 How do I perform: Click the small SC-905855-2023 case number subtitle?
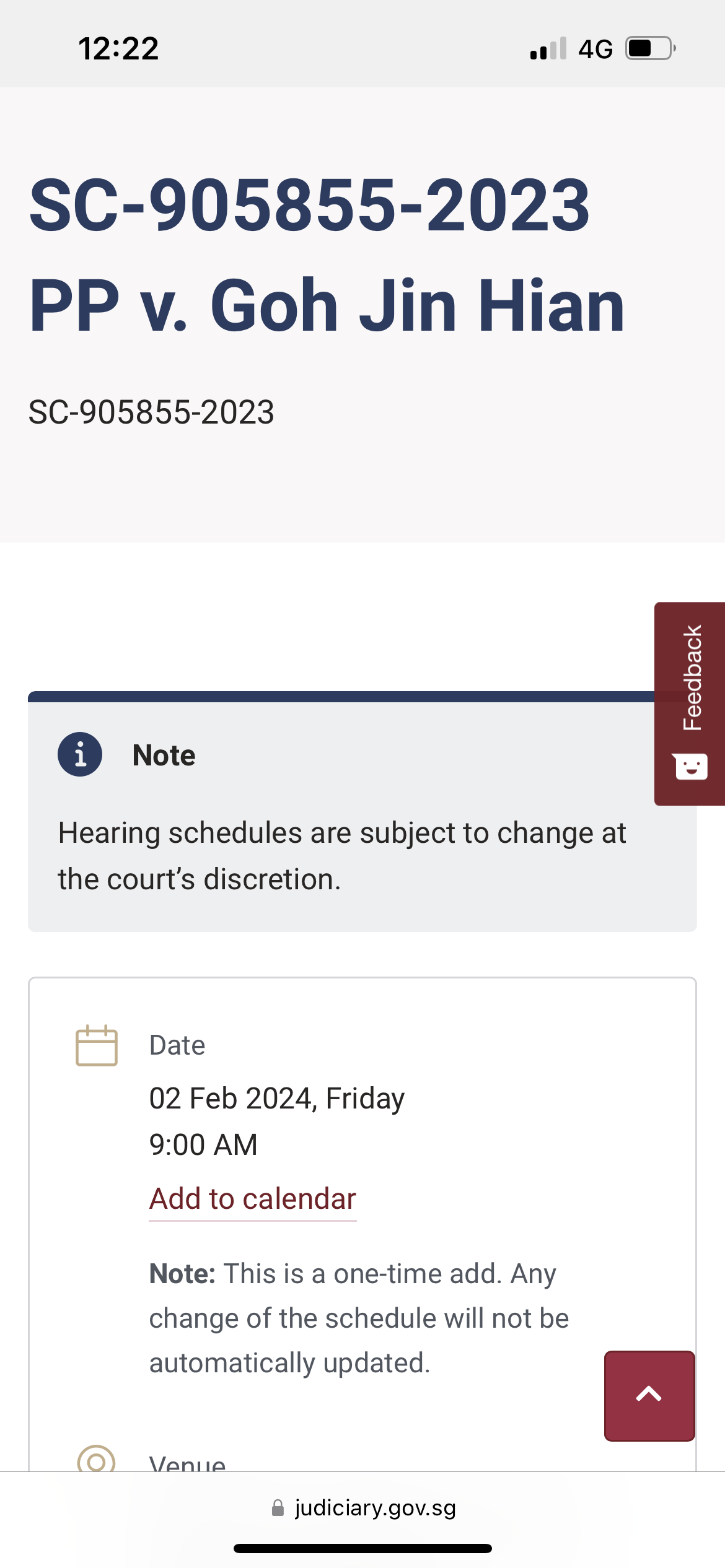pos(151,412)
